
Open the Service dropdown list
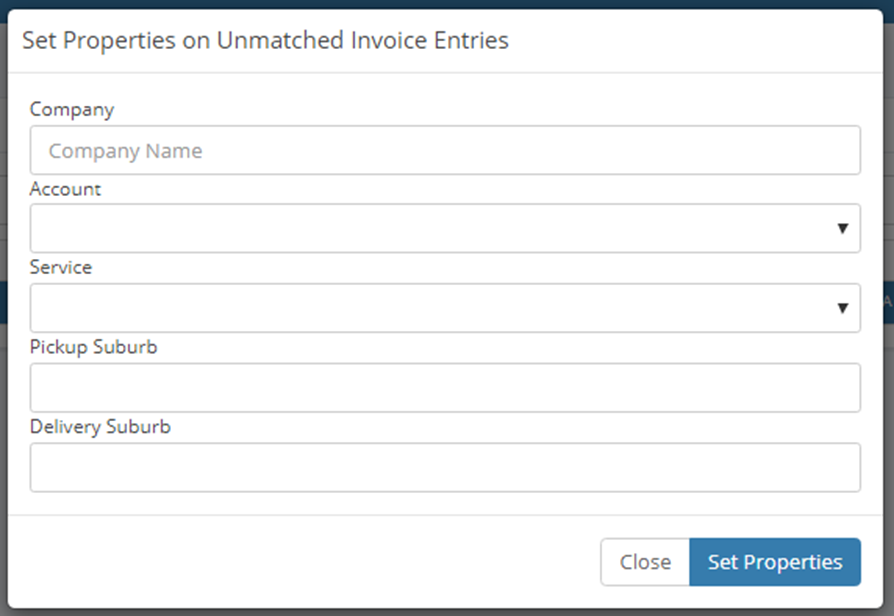point(430,308)
